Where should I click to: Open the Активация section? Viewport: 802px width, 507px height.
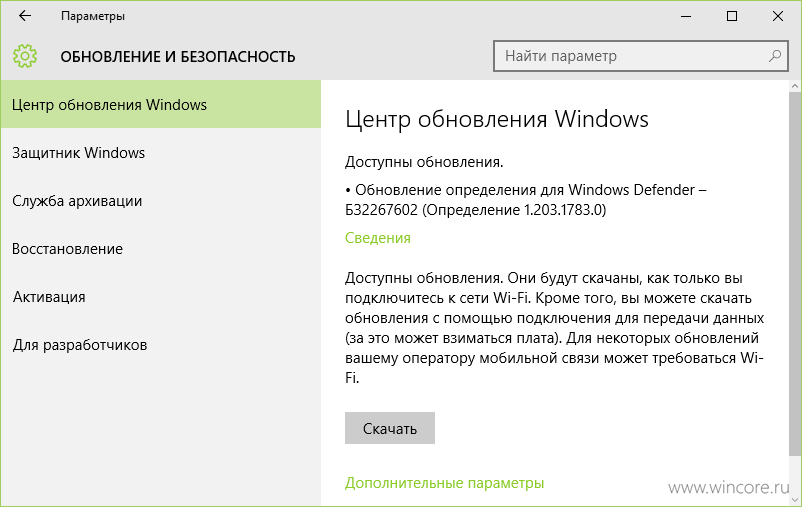161,297
